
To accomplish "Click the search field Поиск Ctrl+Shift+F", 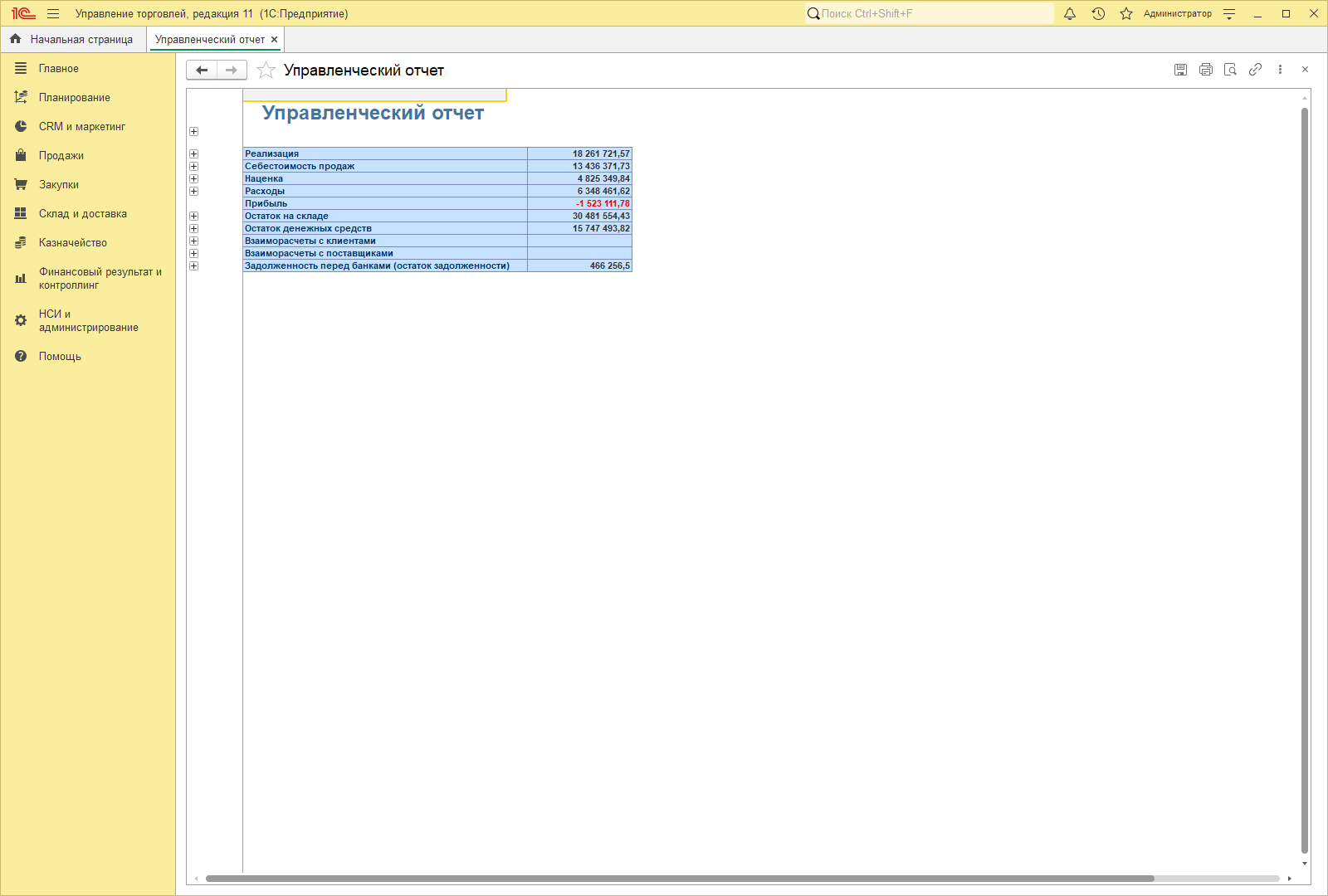I will (x=929, y=13).
